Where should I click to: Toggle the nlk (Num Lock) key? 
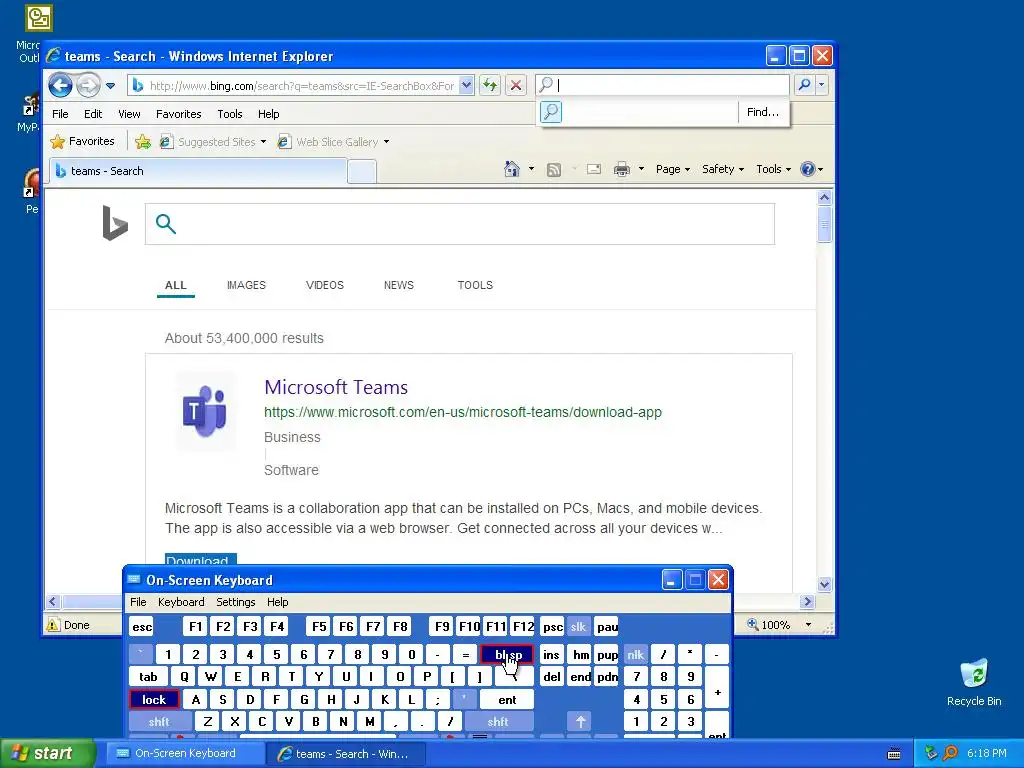635,654
